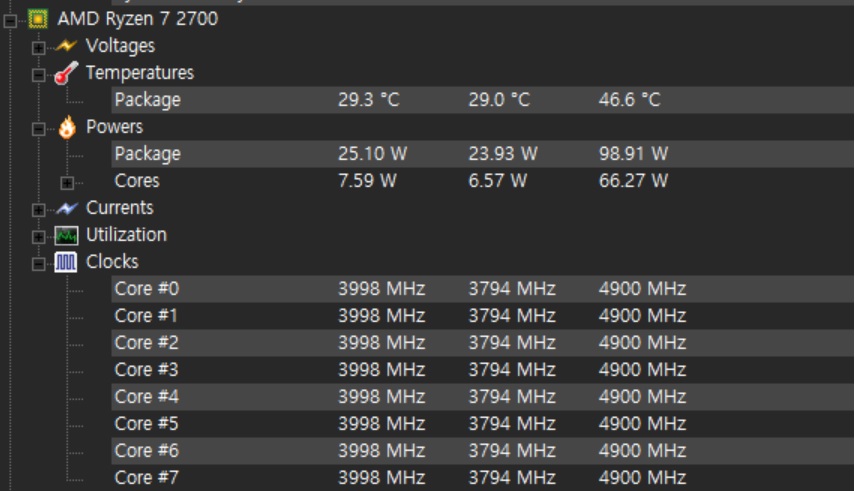Select the Clocks tree label
This screenshot has width=855, height=491.
(112, 262)
